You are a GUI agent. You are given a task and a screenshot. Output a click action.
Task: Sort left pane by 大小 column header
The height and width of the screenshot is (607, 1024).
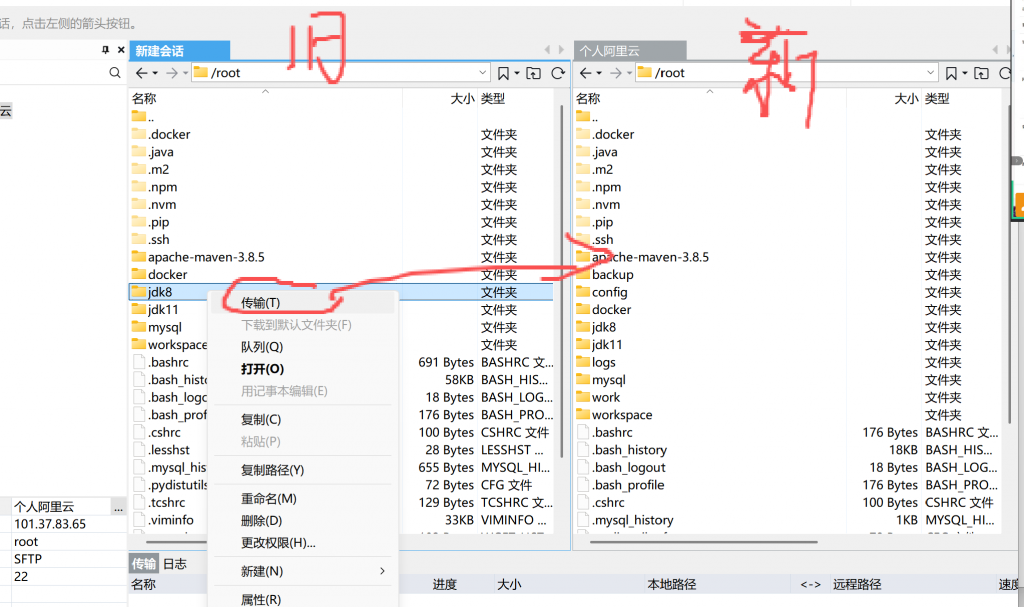click(x=461, y=98)
